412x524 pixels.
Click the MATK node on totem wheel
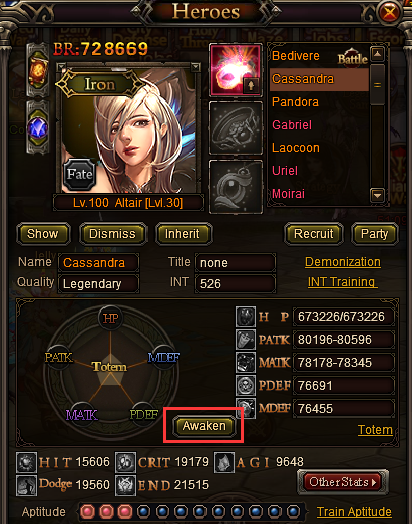[82, 415]
